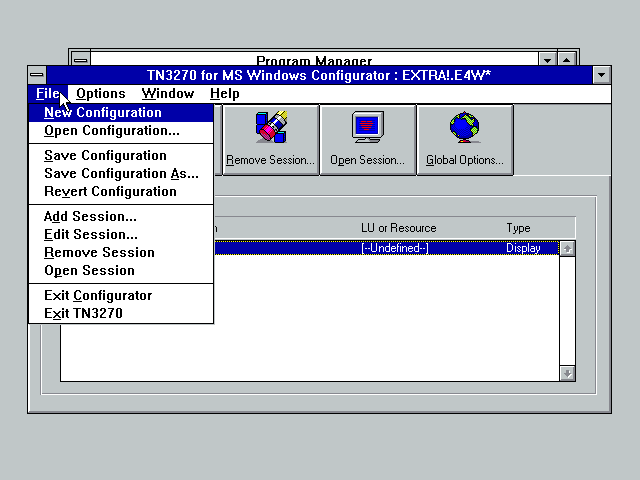Image resolution: width=640 pixels, height=480 pixels.
Task: Click the Global Options globe icon
Action: (464, 127)
